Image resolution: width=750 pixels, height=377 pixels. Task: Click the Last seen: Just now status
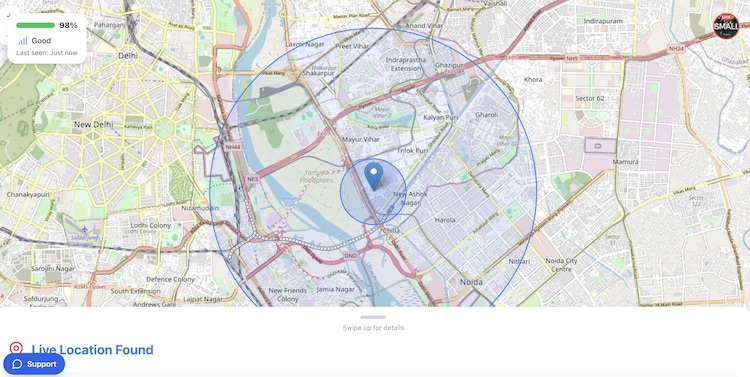[x=47, y=53]
